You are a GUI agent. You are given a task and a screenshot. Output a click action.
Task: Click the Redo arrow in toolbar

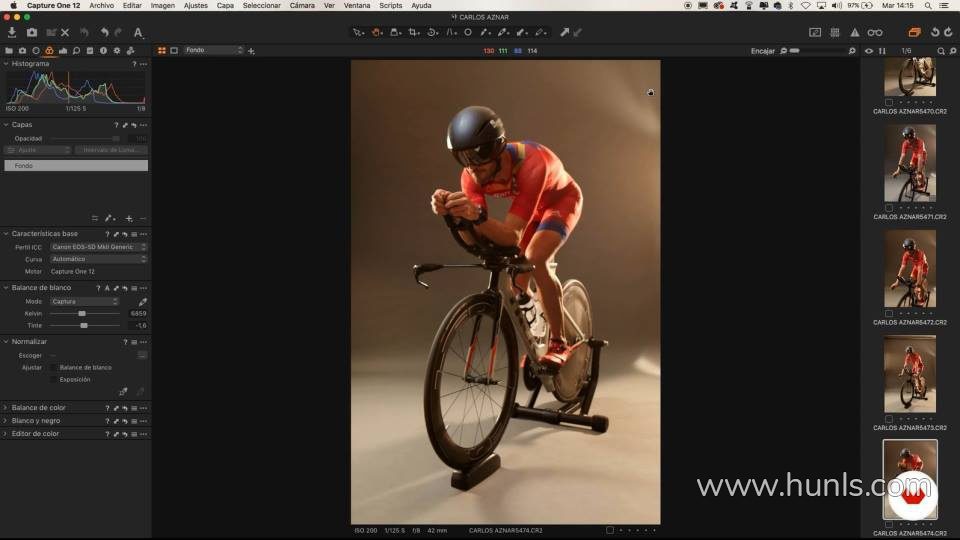118,32
